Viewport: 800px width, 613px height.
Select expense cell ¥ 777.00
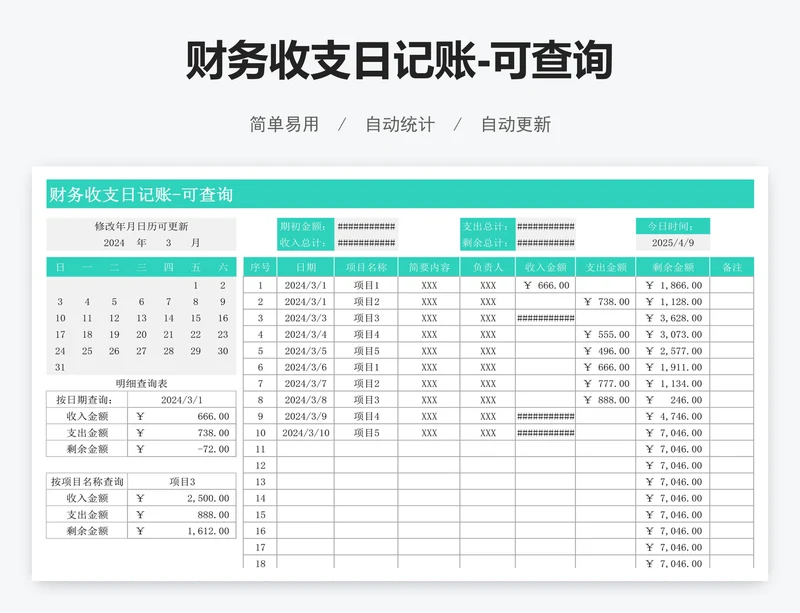coord(606,383)
